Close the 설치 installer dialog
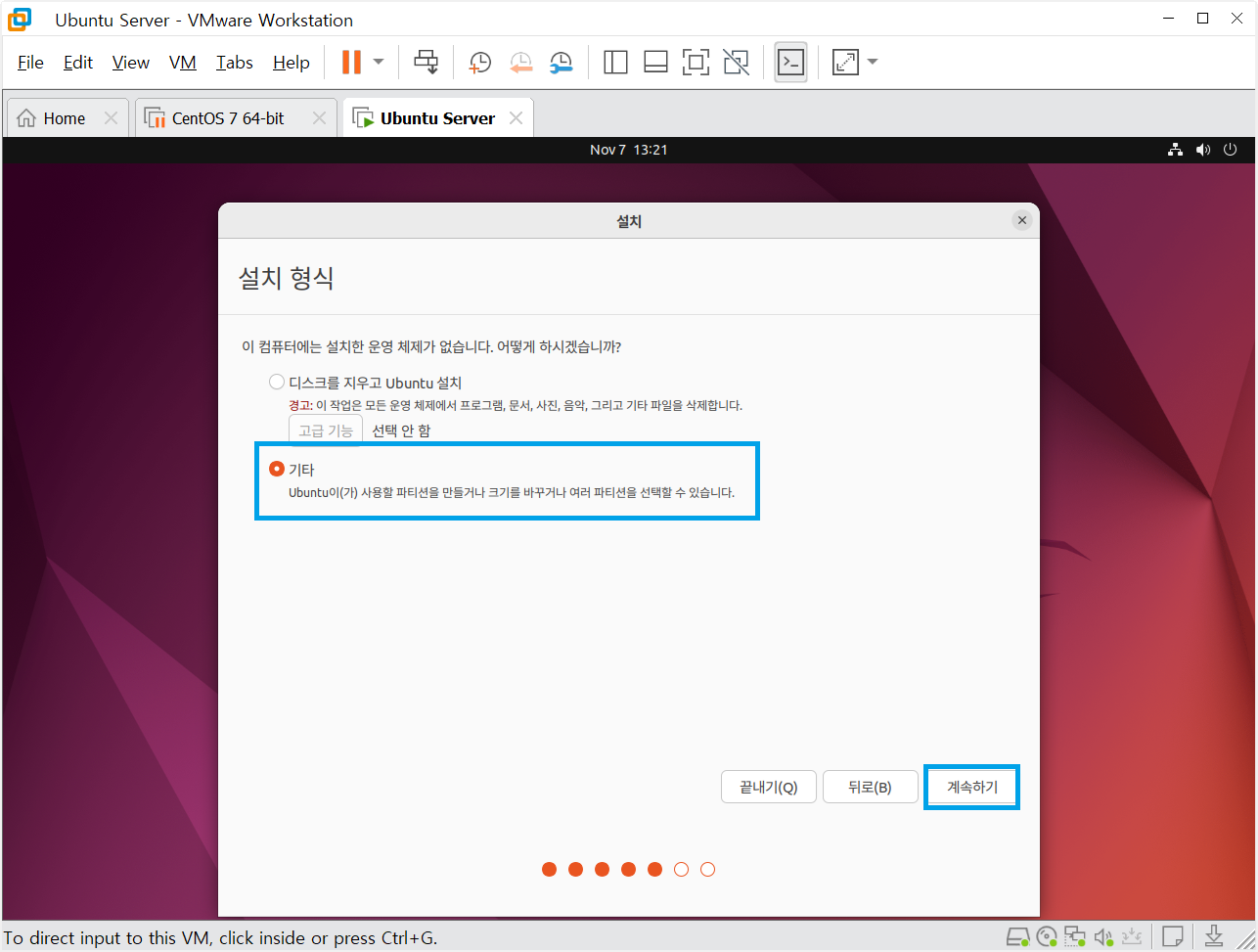 click(x=1022, y=220)
